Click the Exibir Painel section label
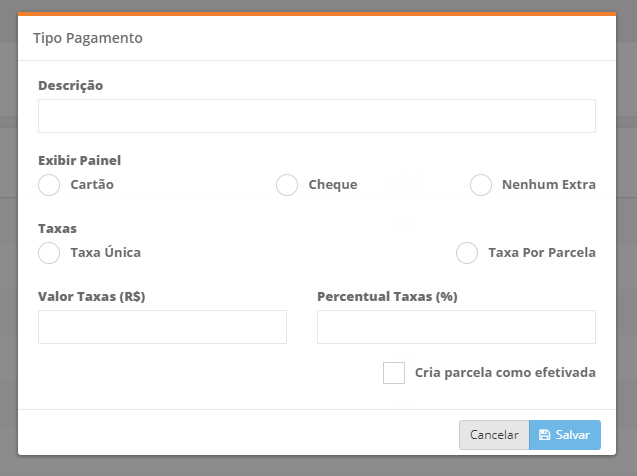The image size is (637, 476). click(80, 160)
